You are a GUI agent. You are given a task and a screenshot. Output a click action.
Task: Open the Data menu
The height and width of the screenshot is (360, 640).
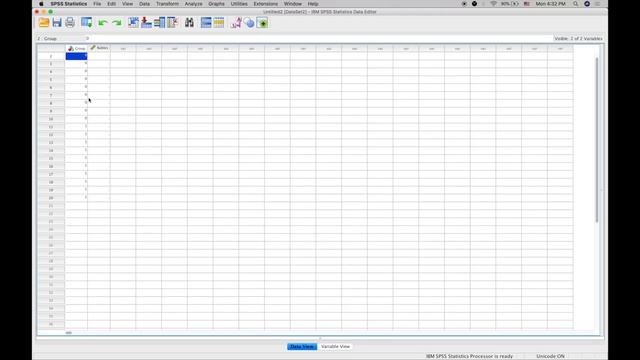(144, 4)
